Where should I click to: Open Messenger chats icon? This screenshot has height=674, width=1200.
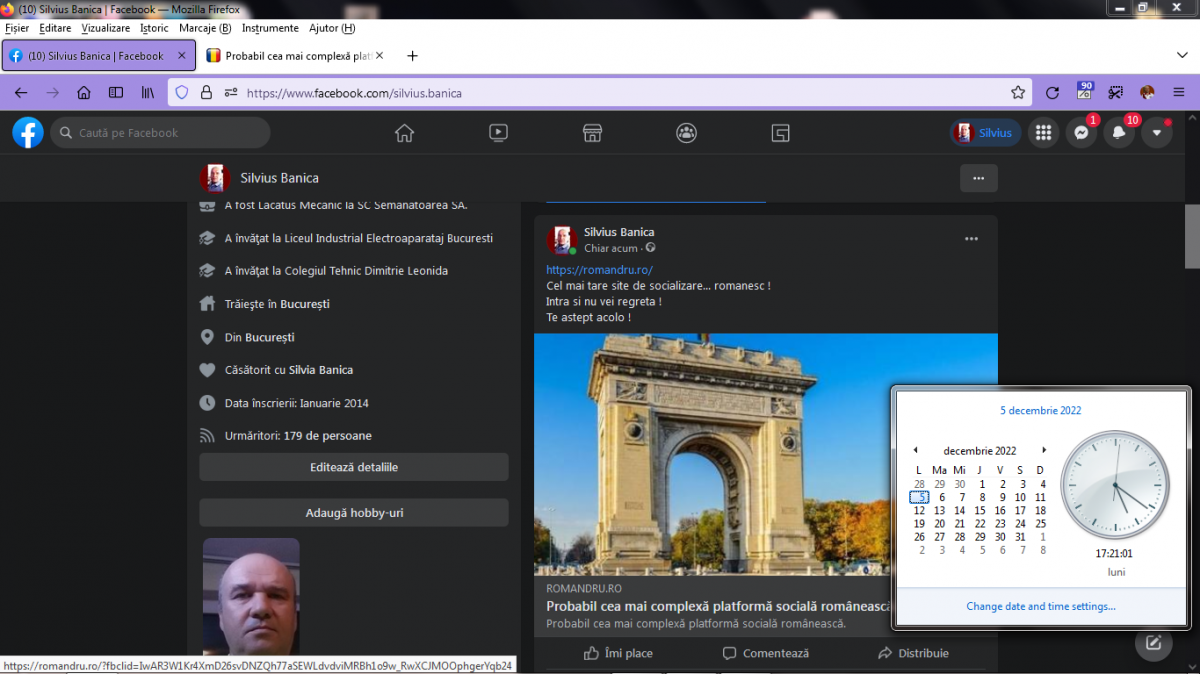point(1081,133)
